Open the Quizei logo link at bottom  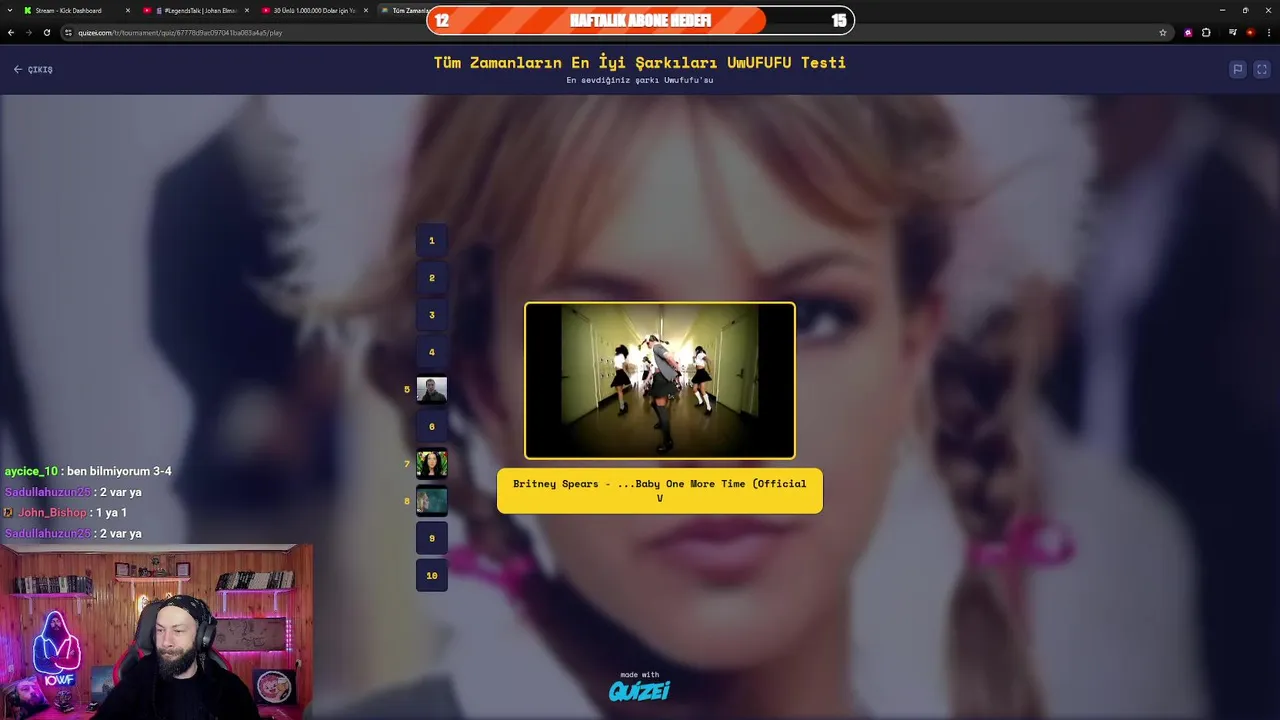click(640, 687)
